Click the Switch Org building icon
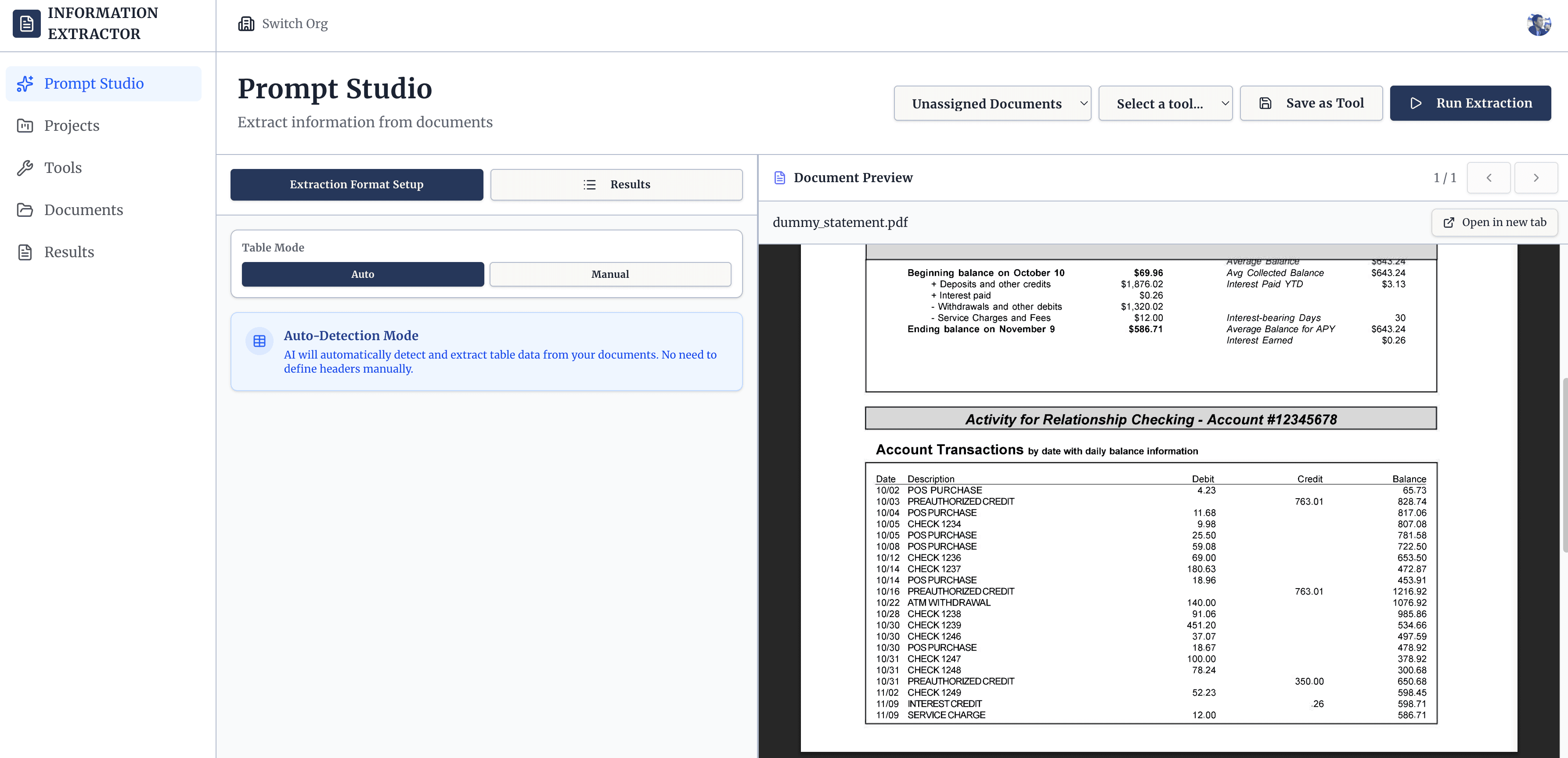Viewport: 1568px width, 758px height. [x=246, y=24]
